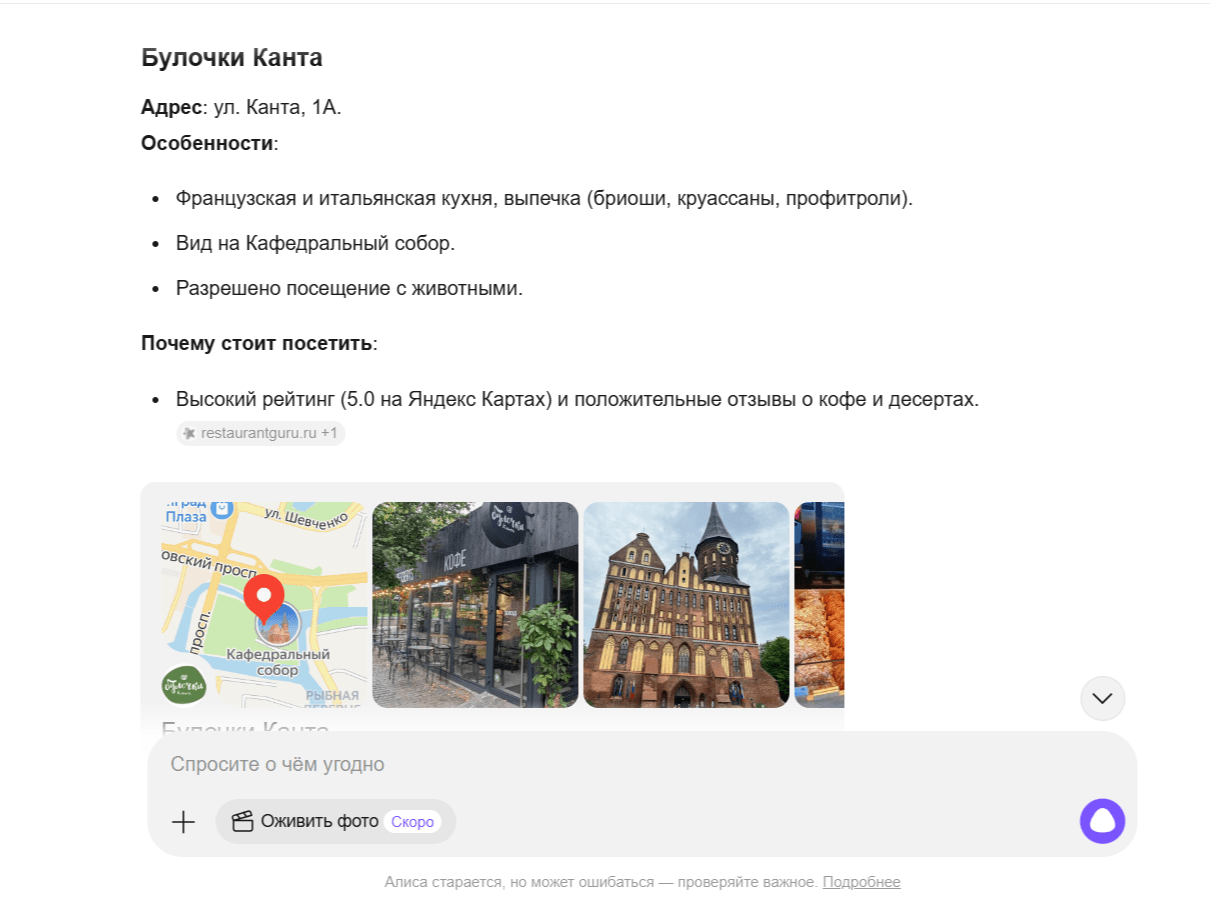The width and height of the screenshot is (1210, 904).
Task: Open the restaurantguru.ru +1 sources chip
Action: click(x=261, y=433)
